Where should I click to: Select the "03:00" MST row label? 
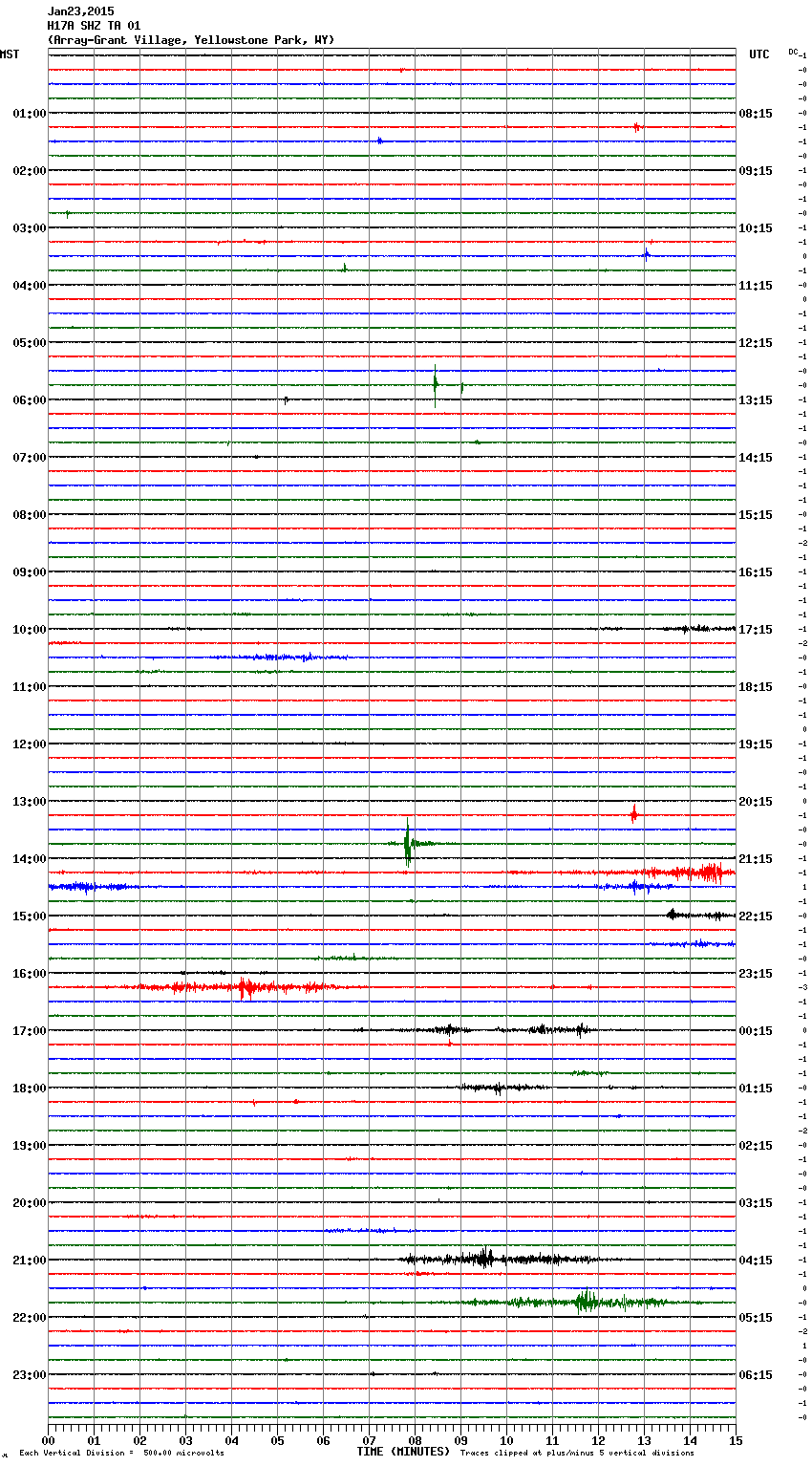tap(30, 228)
